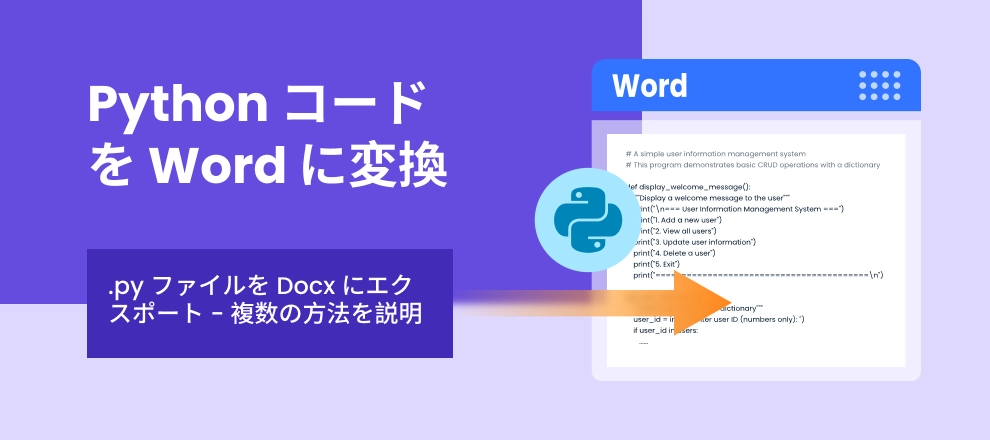Click the 'user_id = input' code line
990x440 pixels.
(x=719, y=319)
